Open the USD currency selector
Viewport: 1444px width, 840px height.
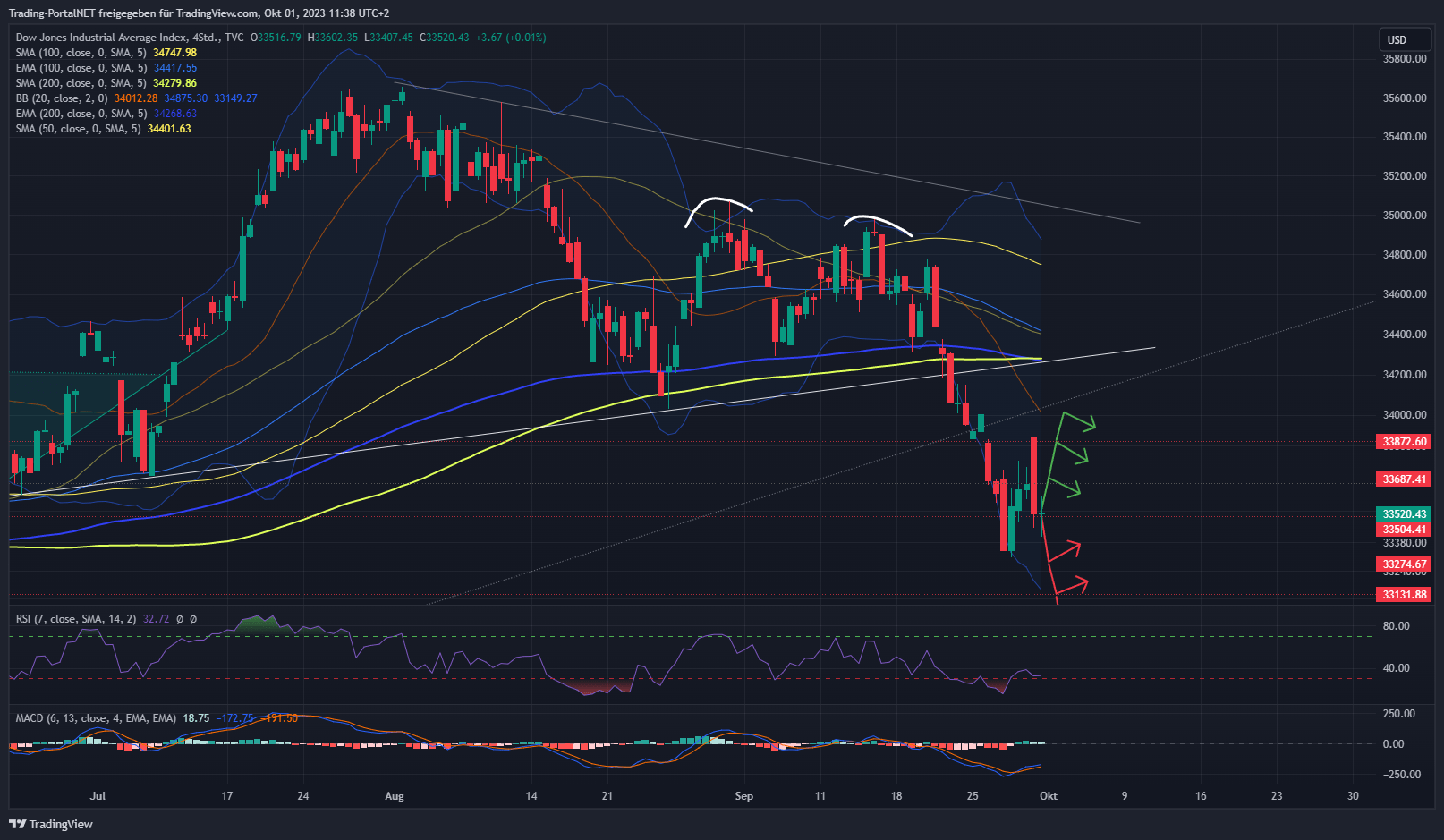[x=1405, y=39]
